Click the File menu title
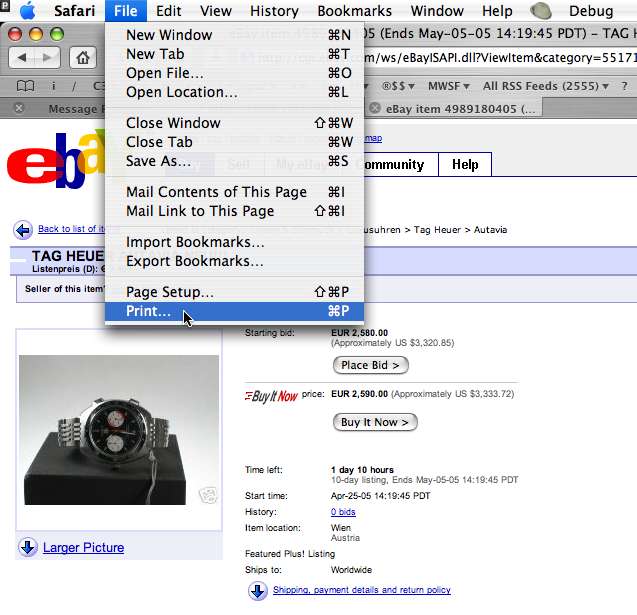The height and width of the screenshot is (615, 637). coord(126,11)
